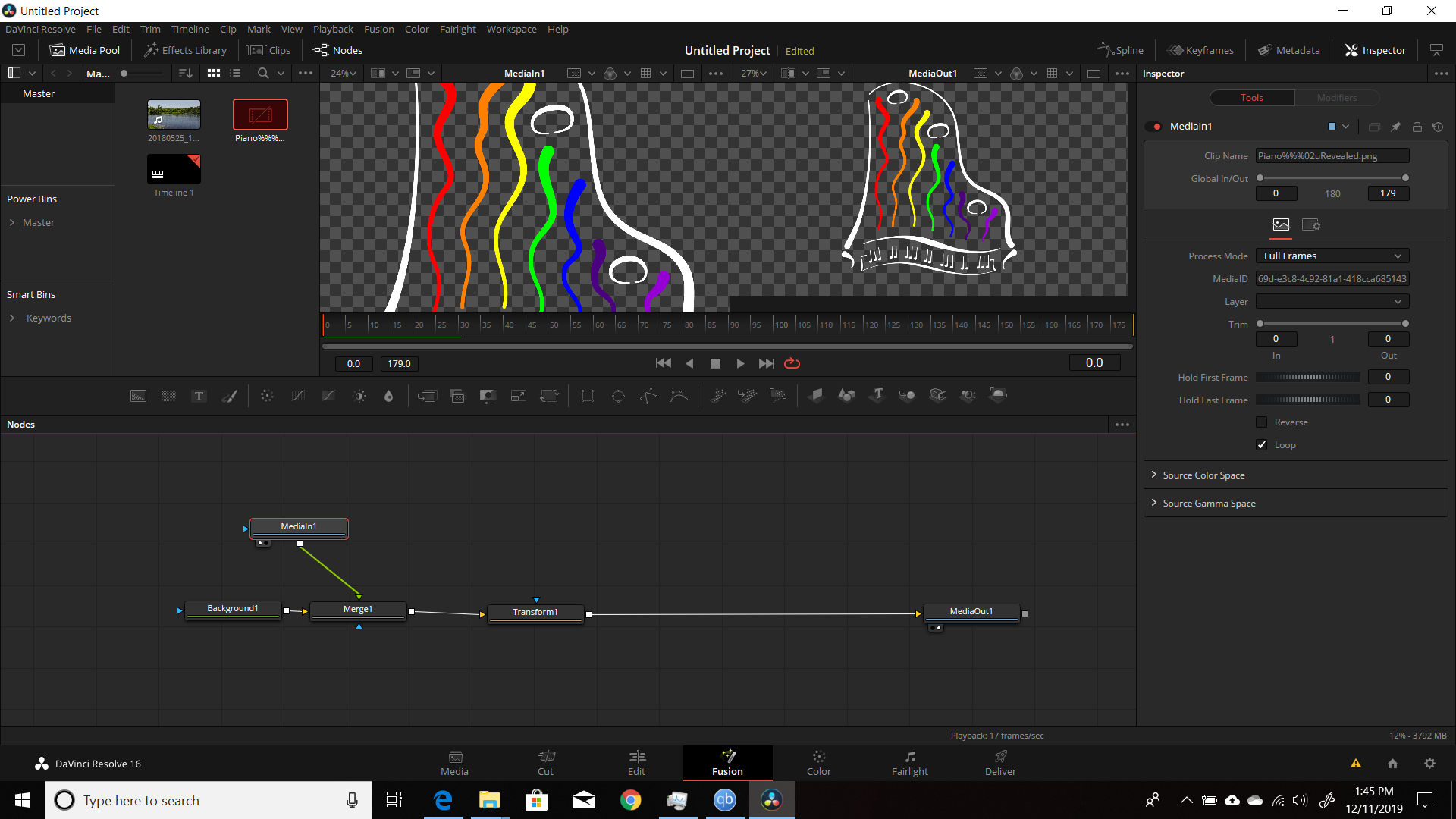Image resolution: width=1456 pixels, height=819 pixels.
Task: Add a Blur tool from the toolbar
Action: (388, 396)
